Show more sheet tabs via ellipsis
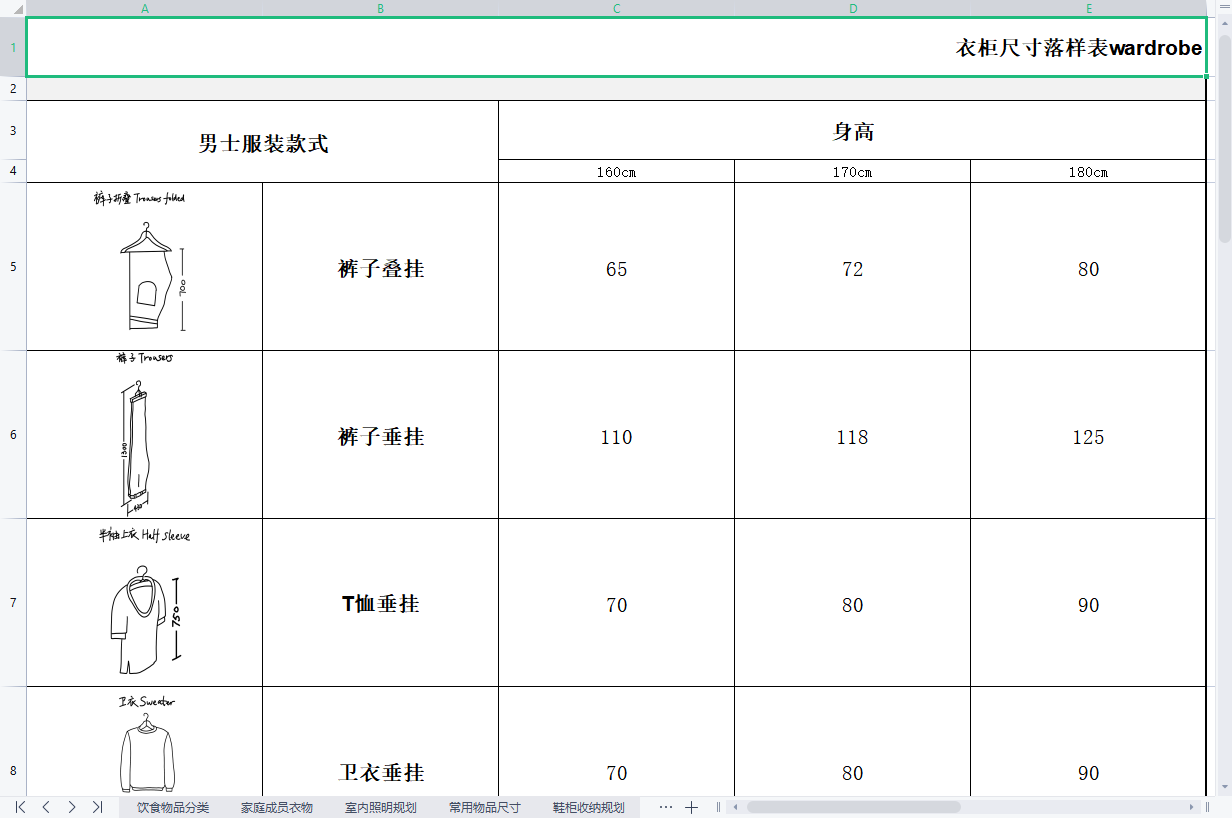Viewport: 1232px width, 818px height. pos(666,807)
